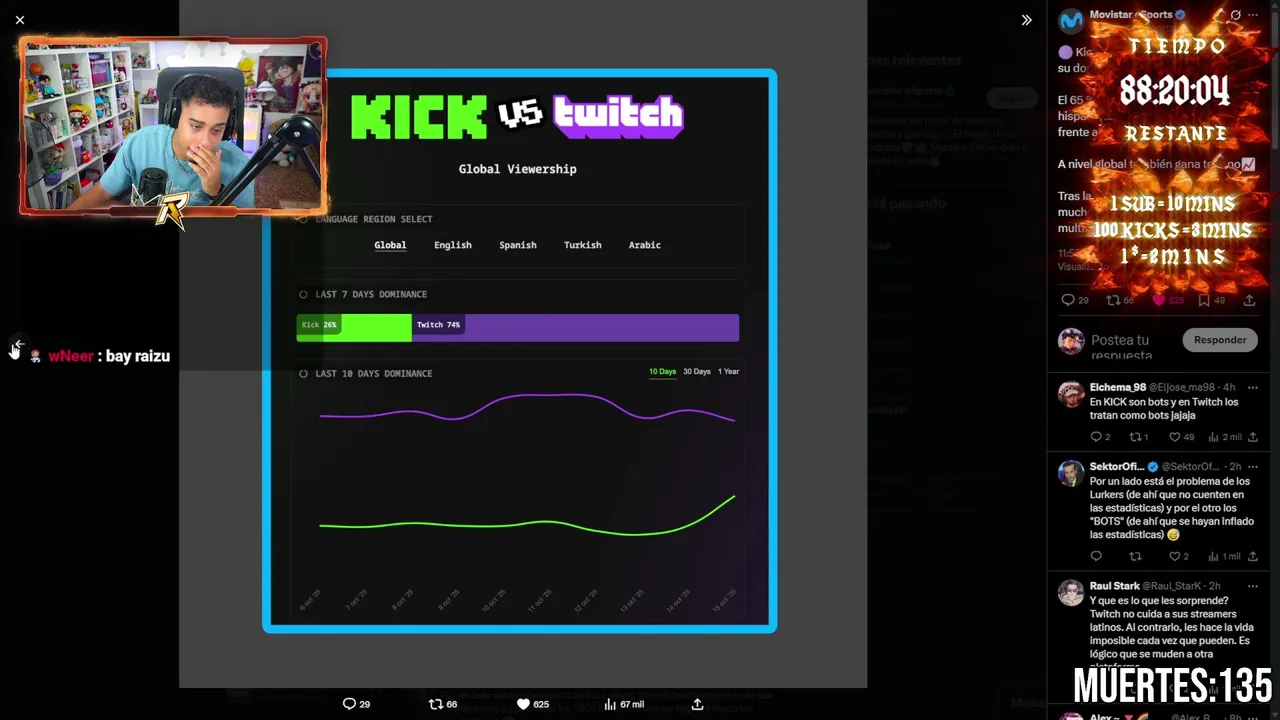
Task: Go to the previous image arrow
Action: point(18,345)
